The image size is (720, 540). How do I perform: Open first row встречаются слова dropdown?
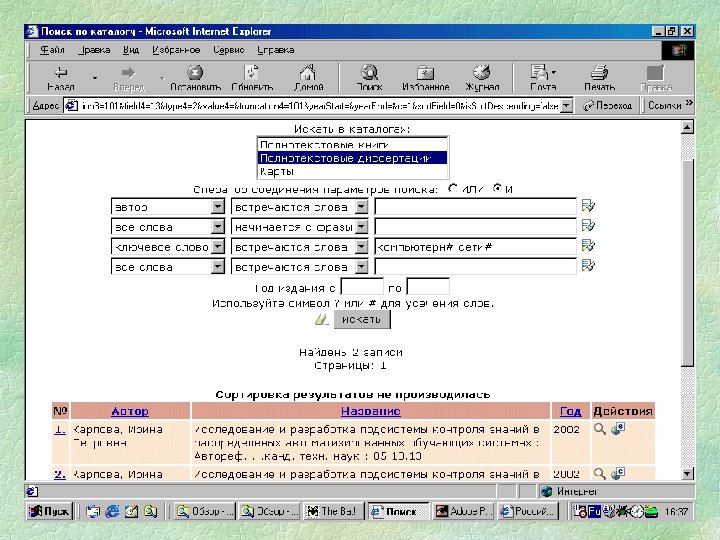(361, 207)
